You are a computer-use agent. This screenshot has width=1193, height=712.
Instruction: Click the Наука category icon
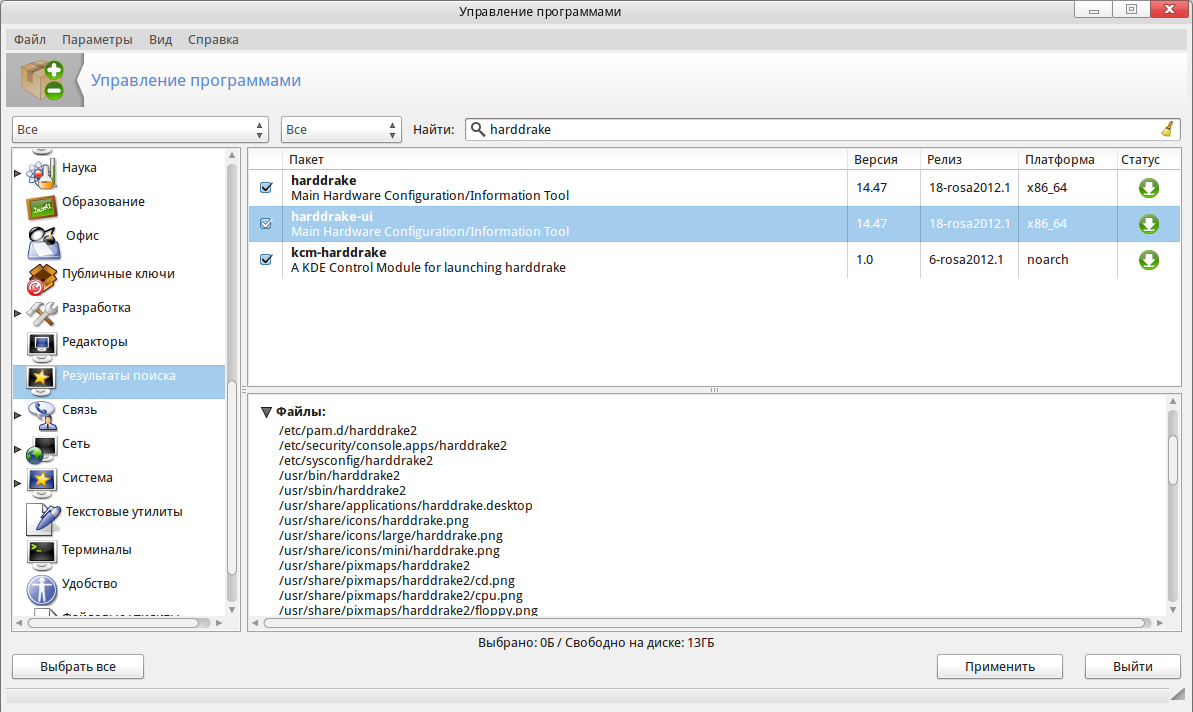pos(41,172)
